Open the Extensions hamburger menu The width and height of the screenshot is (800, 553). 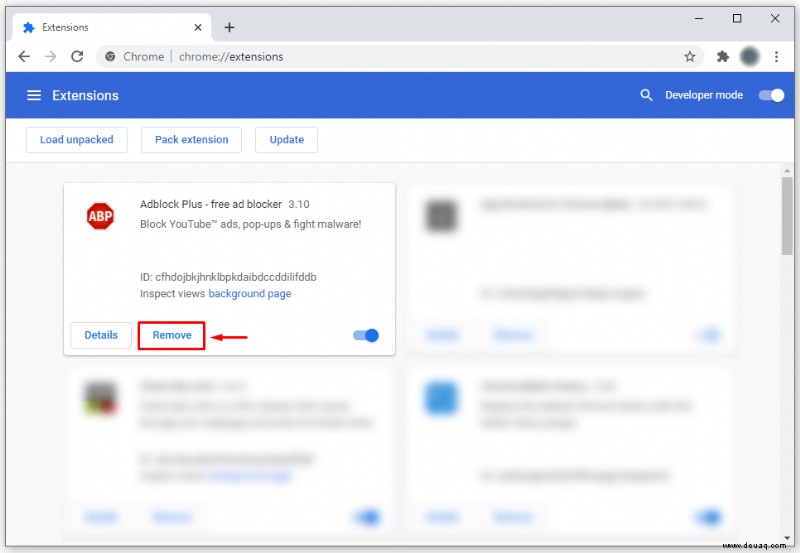(34, 95)
